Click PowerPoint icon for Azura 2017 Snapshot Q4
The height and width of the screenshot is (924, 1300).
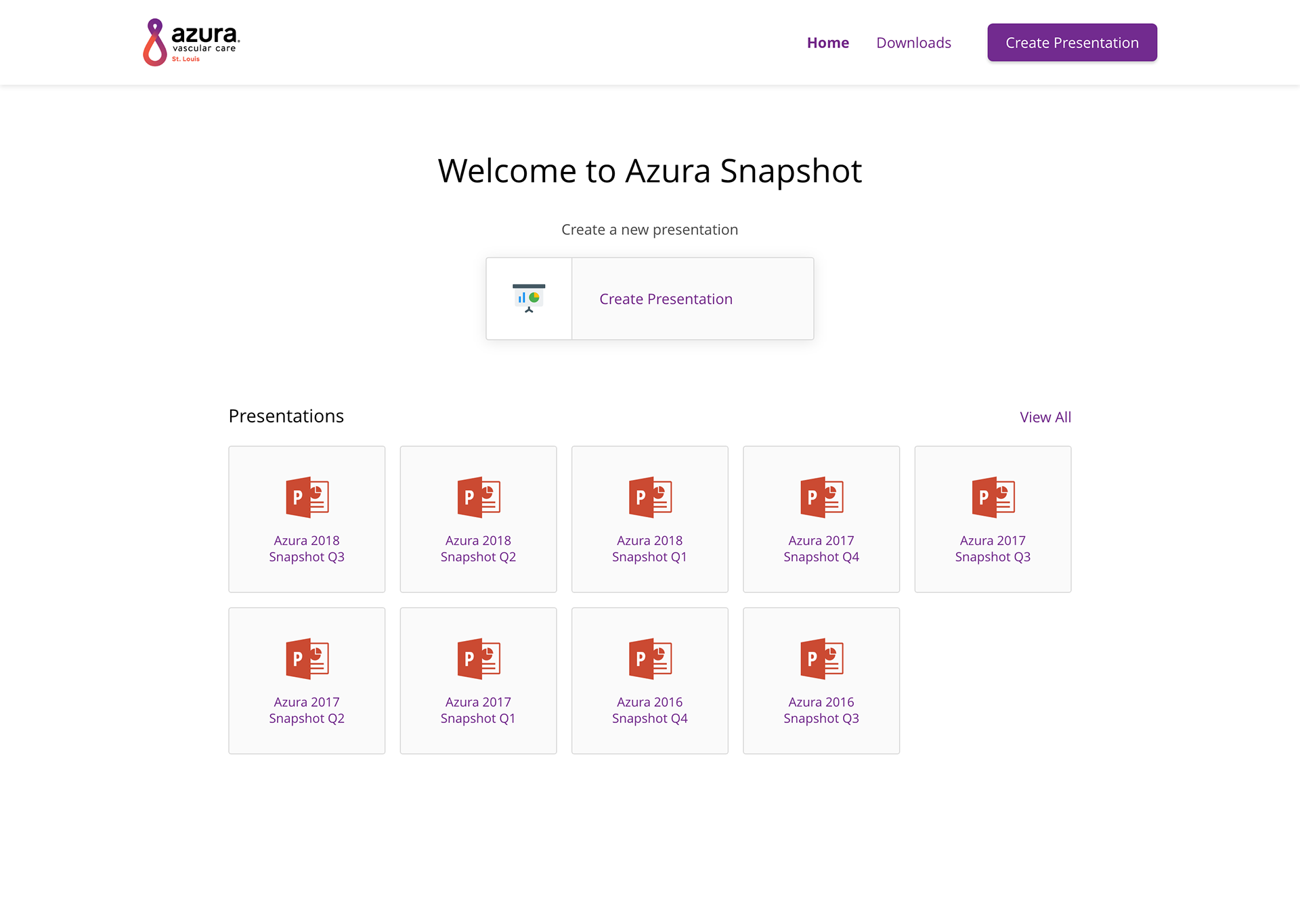click(821, 497)
